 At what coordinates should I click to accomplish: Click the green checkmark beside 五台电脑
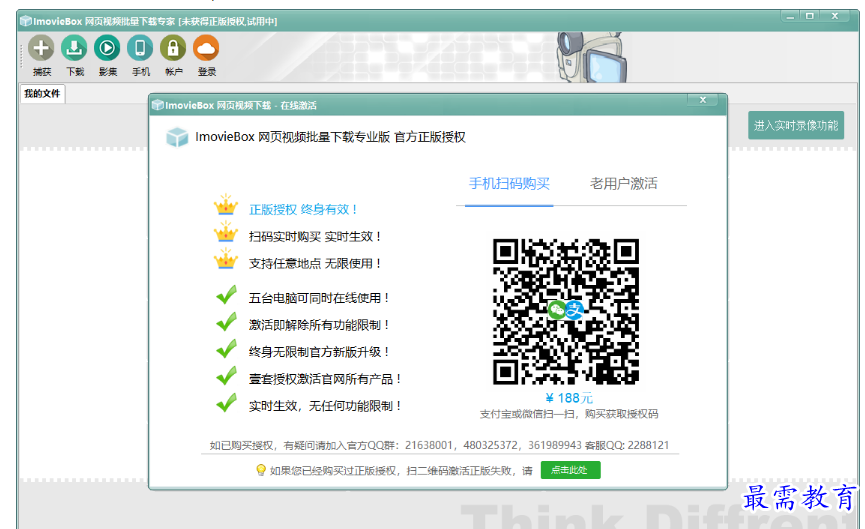226,295
